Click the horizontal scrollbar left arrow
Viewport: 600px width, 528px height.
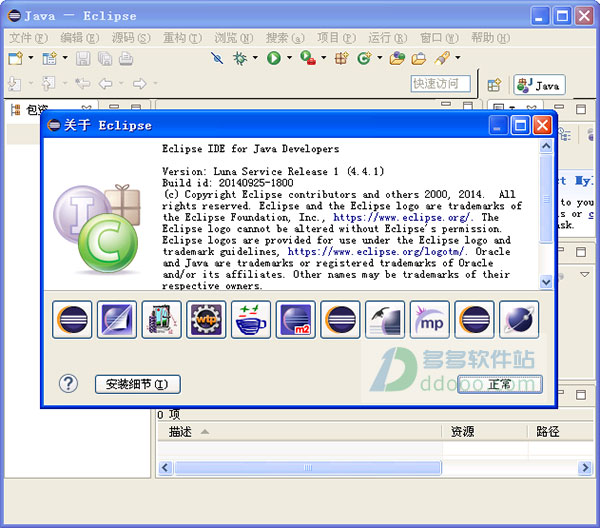[165, 468]
